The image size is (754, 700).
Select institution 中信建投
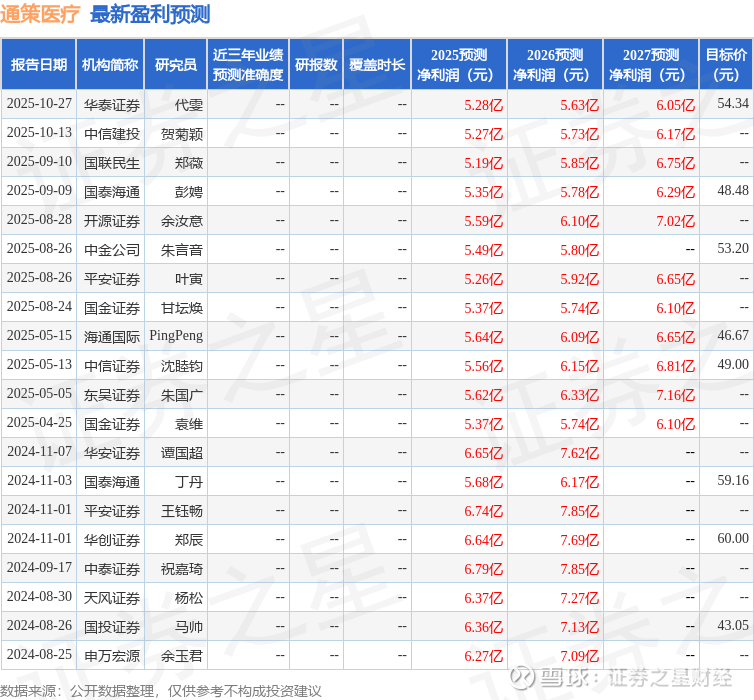coord(112,134)
